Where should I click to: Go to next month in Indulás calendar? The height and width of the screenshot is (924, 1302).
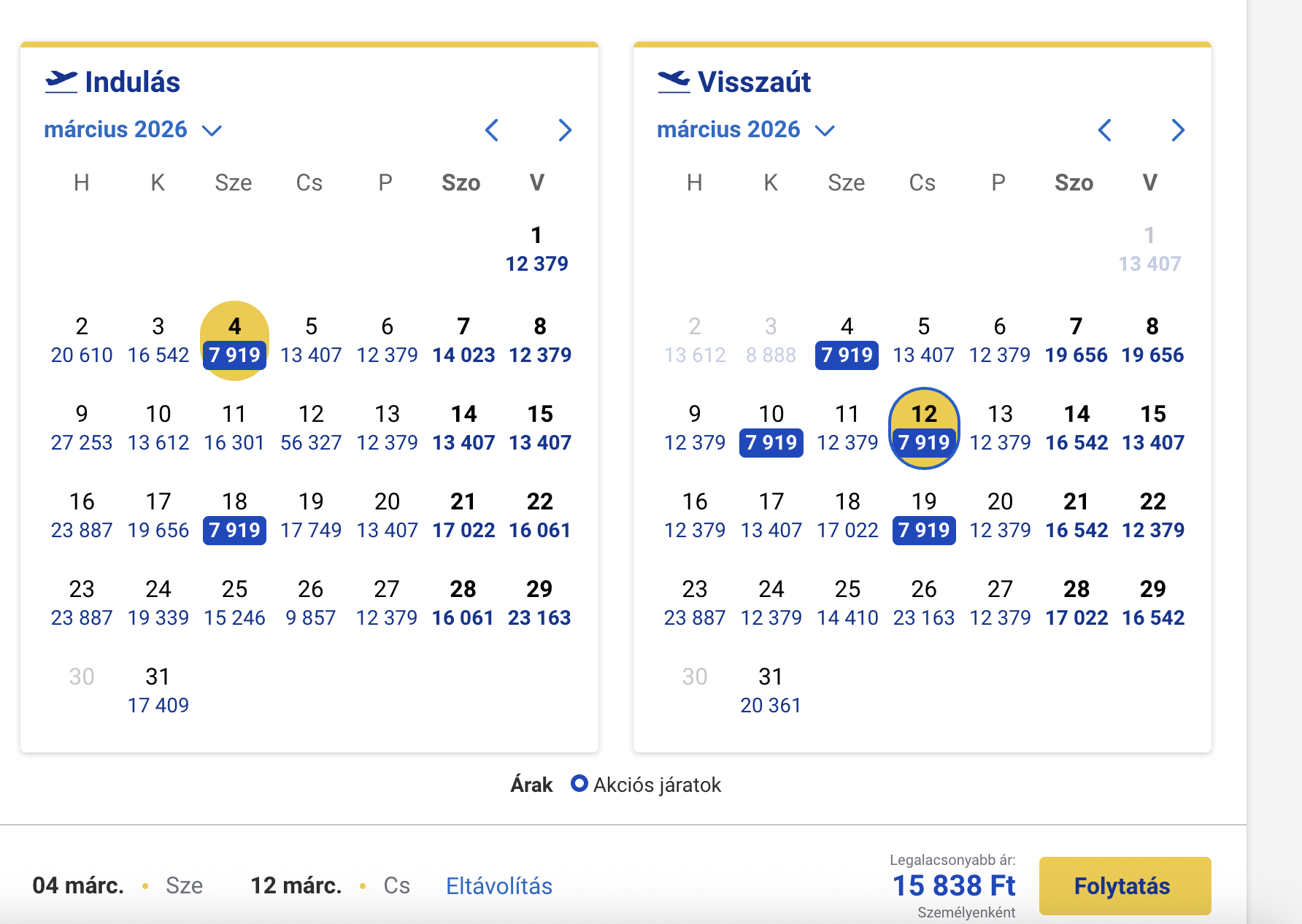(x=564, y=131)
